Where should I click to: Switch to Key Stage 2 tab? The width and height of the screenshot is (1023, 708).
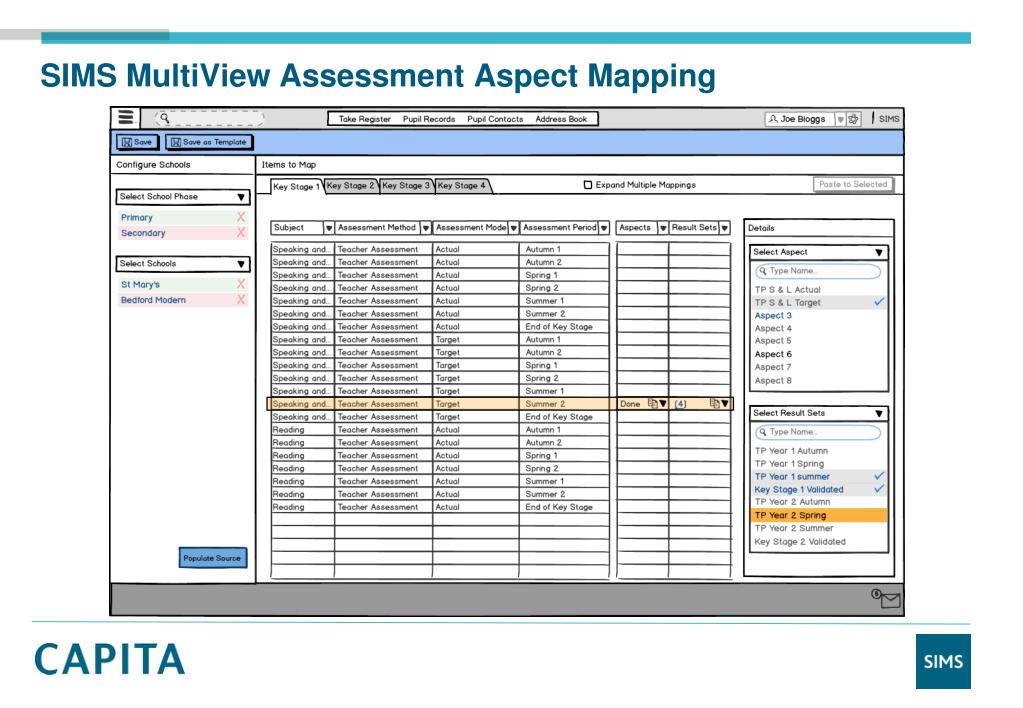tap(350, 185)
